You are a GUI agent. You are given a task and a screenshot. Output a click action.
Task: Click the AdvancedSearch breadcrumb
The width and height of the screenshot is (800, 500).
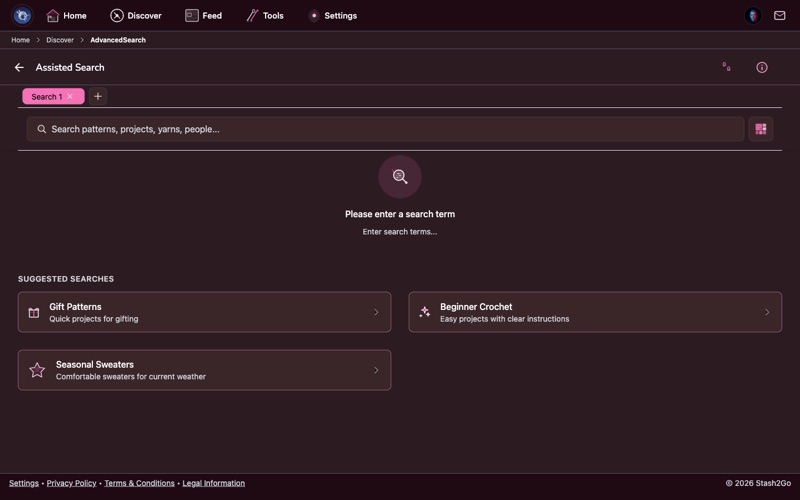[118, 40]
